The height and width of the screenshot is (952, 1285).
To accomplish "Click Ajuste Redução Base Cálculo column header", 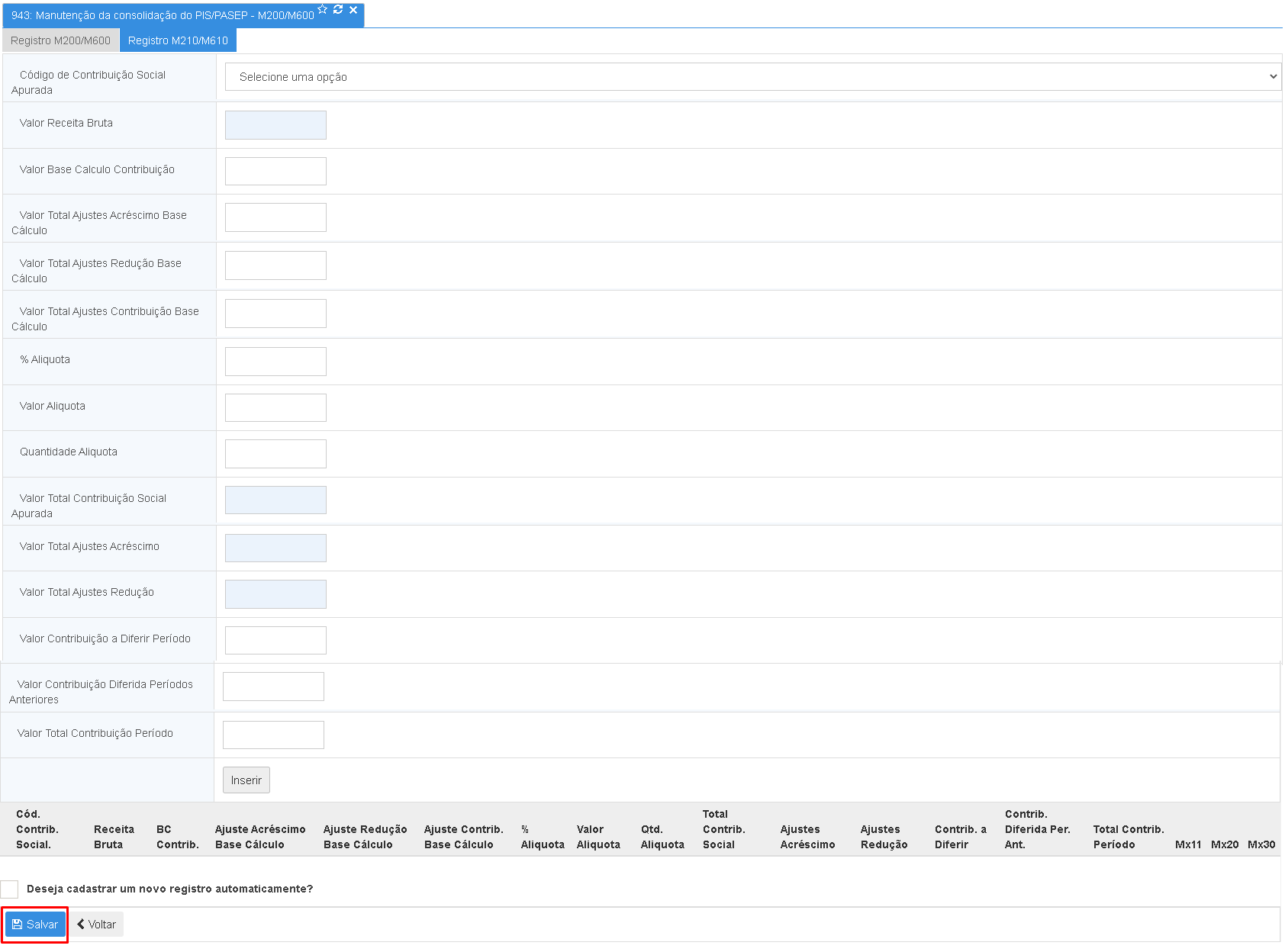I will (366, 838).
